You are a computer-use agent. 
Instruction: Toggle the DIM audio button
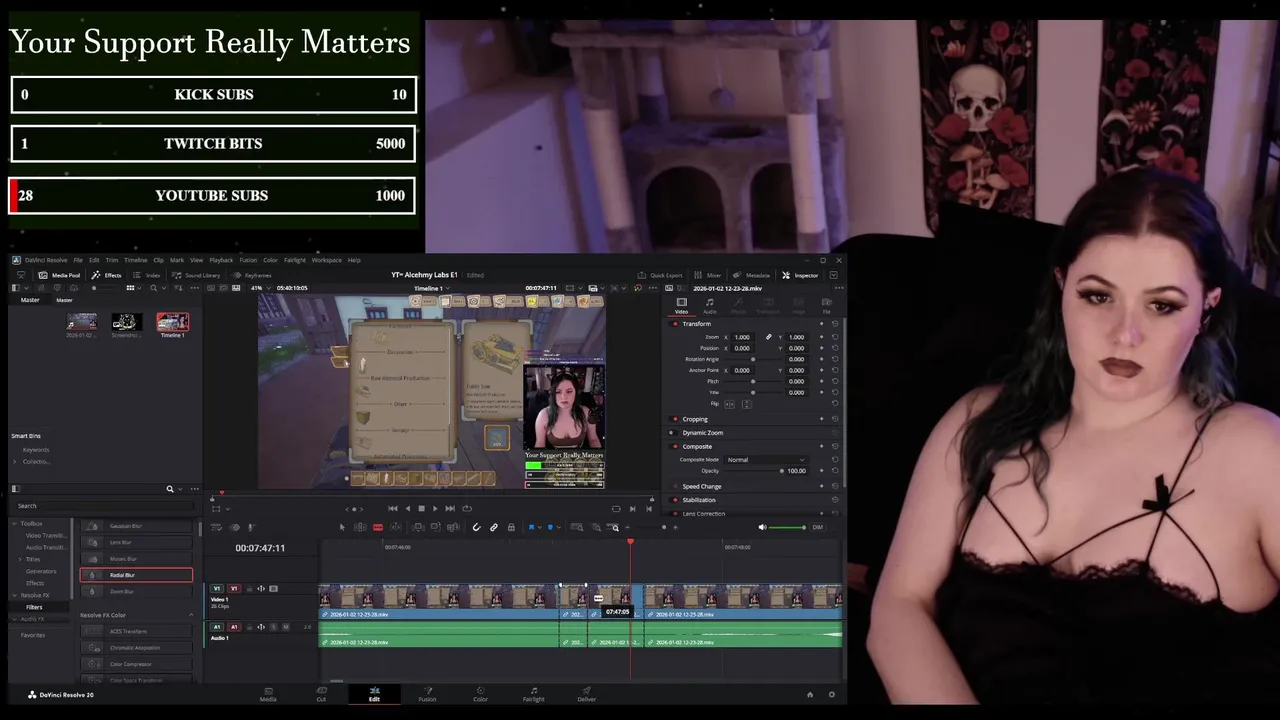[x=818, y=527]
